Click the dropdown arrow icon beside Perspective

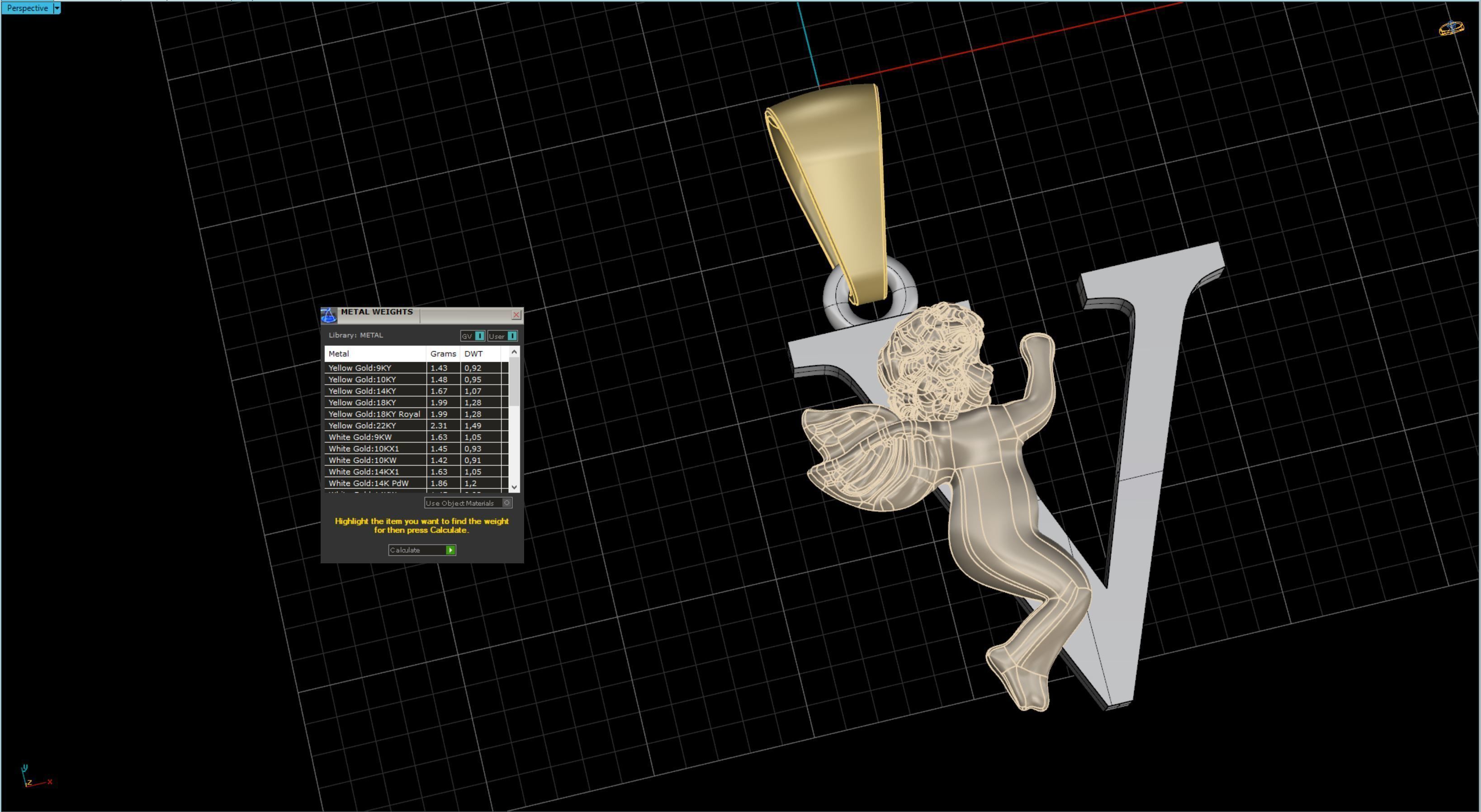click(x=57, y=8)
